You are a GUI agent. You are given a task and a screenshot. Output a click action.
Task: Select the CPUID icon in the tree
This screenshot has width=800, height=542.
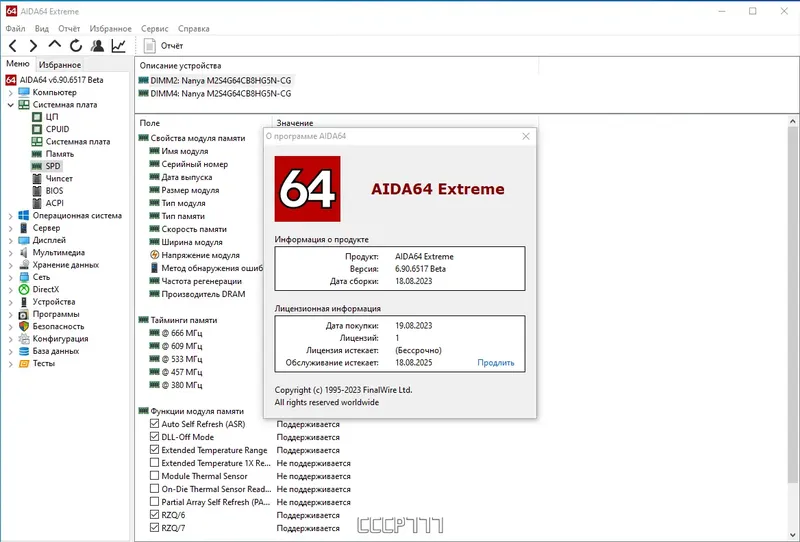coord(37,129)
